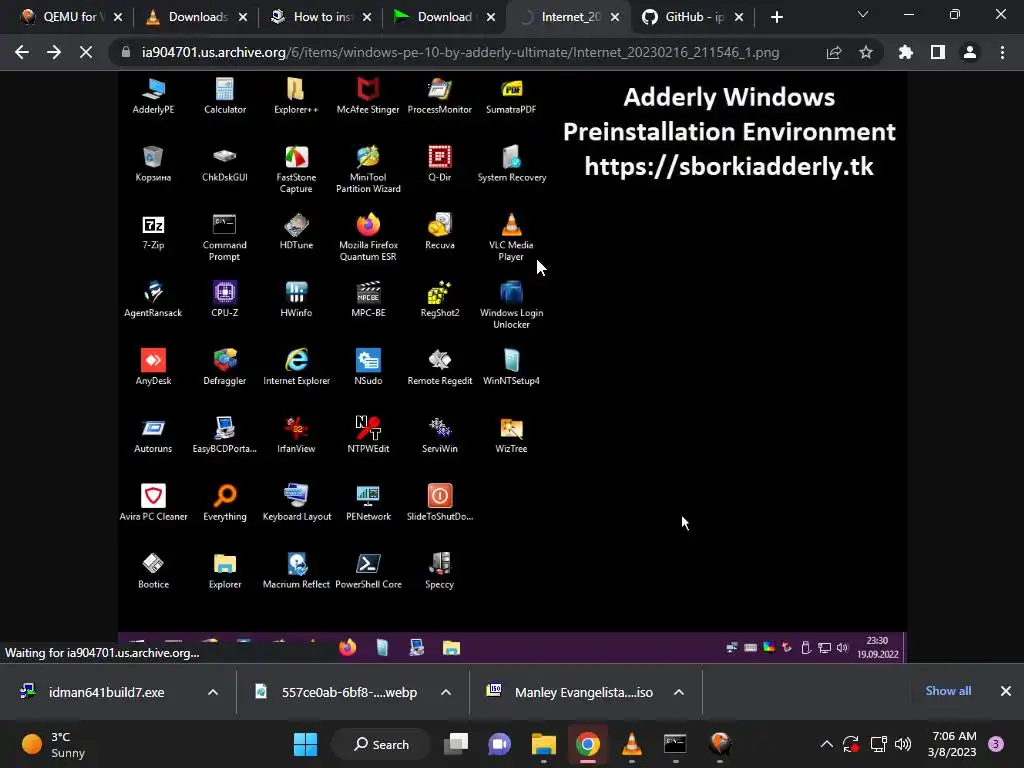This screenshot has width=1024, height=768.
Task: Toggle the Chrome side panel icon
Action: (938, 52)
